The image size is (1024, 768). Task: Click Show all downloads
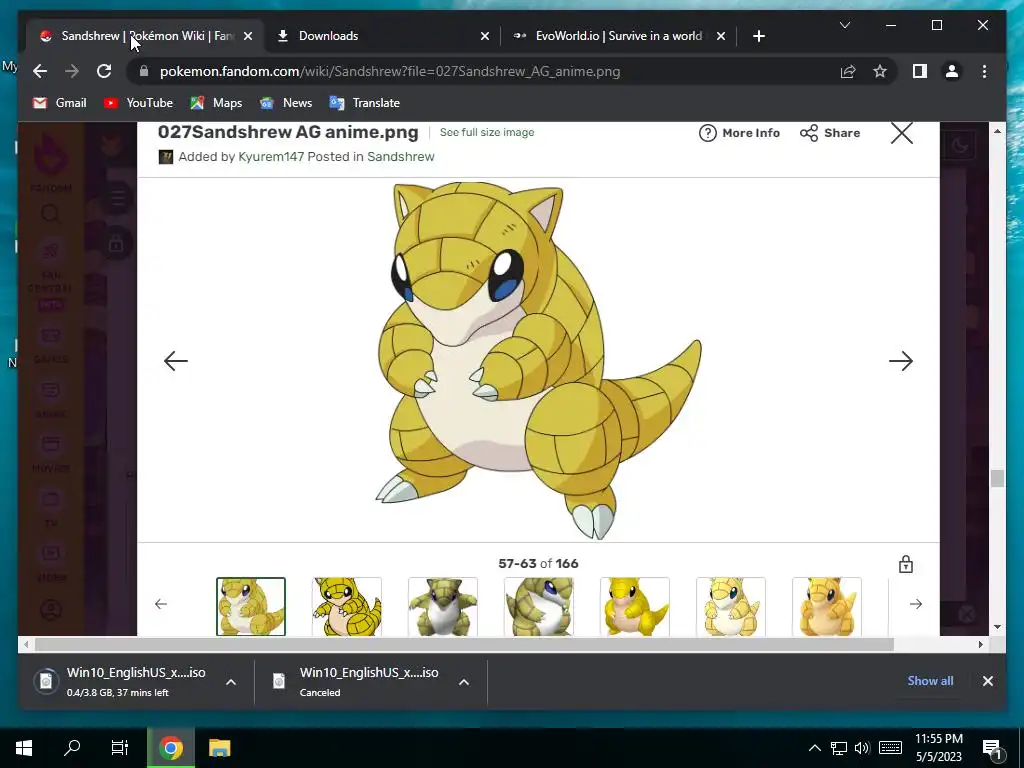coord(930,680)
